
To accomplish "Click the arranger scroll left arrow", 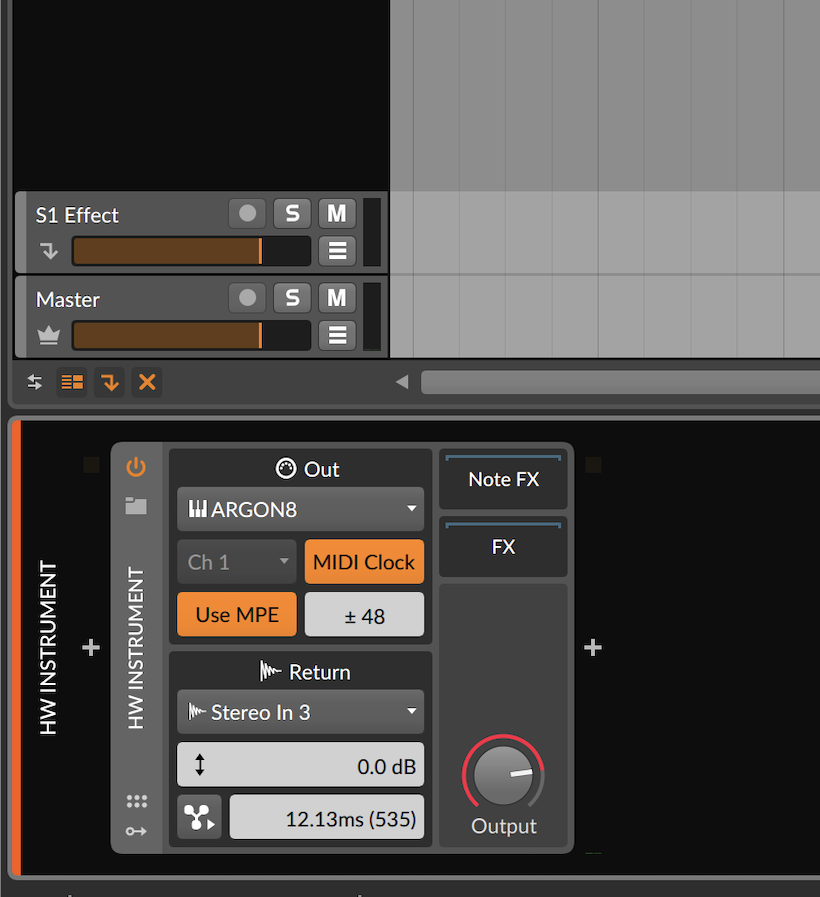I will [402, 382].
